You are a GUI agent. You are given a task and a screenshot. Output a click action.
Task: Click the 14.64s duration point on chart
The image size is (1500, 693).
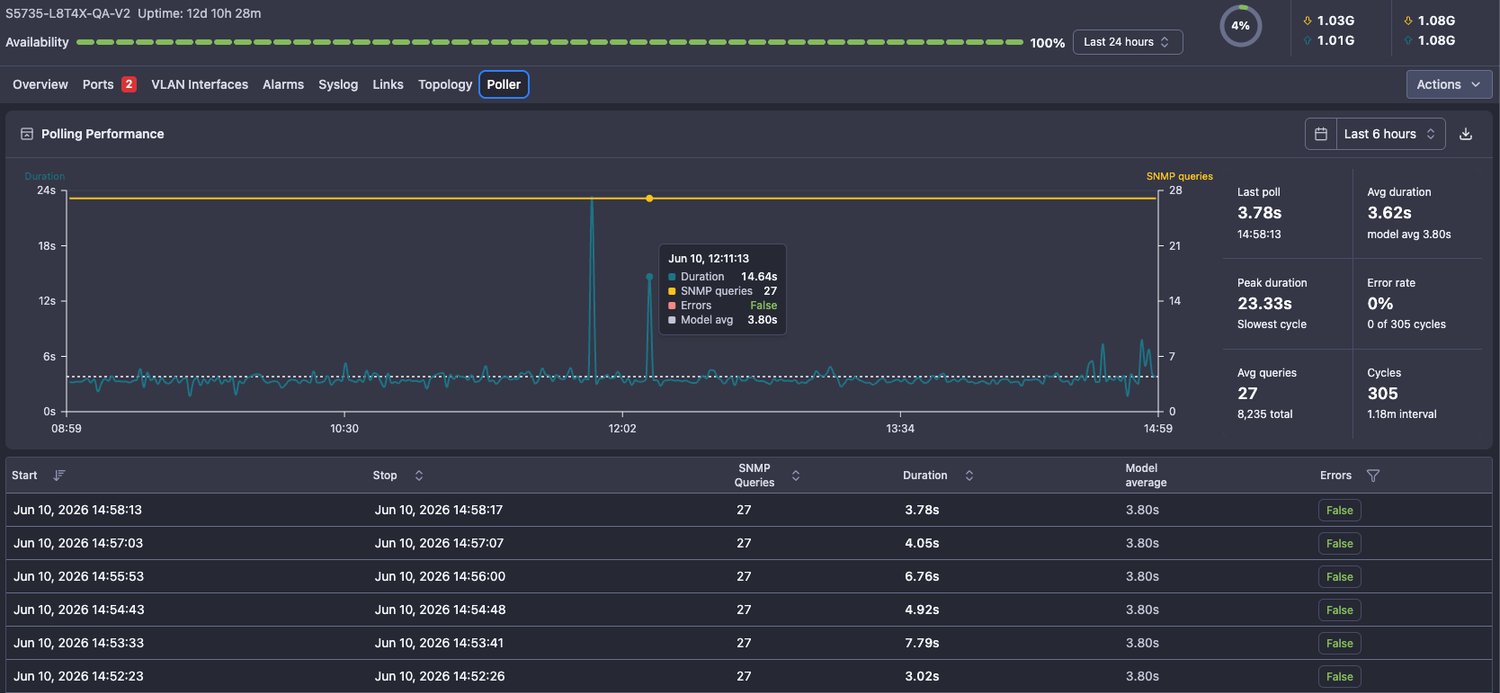click(649, 276)
